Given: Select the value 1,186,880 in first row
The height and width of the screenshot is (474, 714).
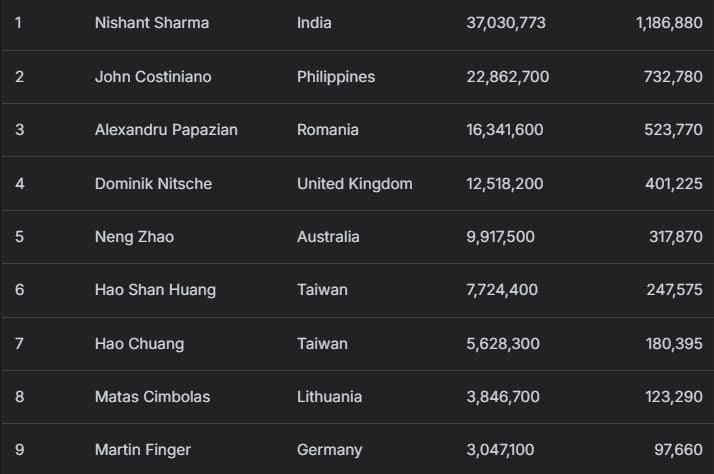Looking at the screenshot, I should (669, 23).
